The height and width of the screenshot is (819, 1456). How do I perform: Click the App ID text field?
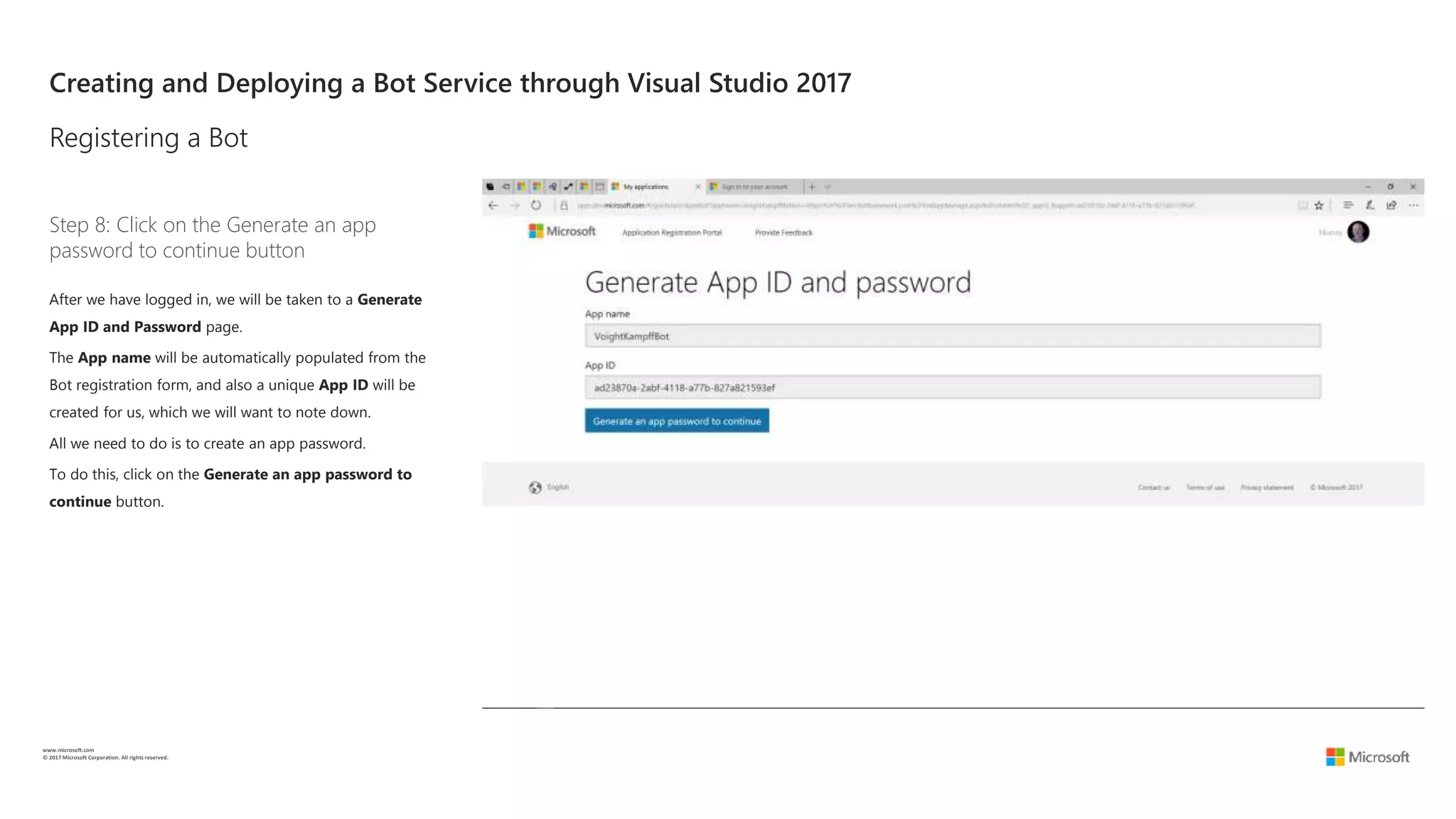pyautogui.click(x=953, y=387)
